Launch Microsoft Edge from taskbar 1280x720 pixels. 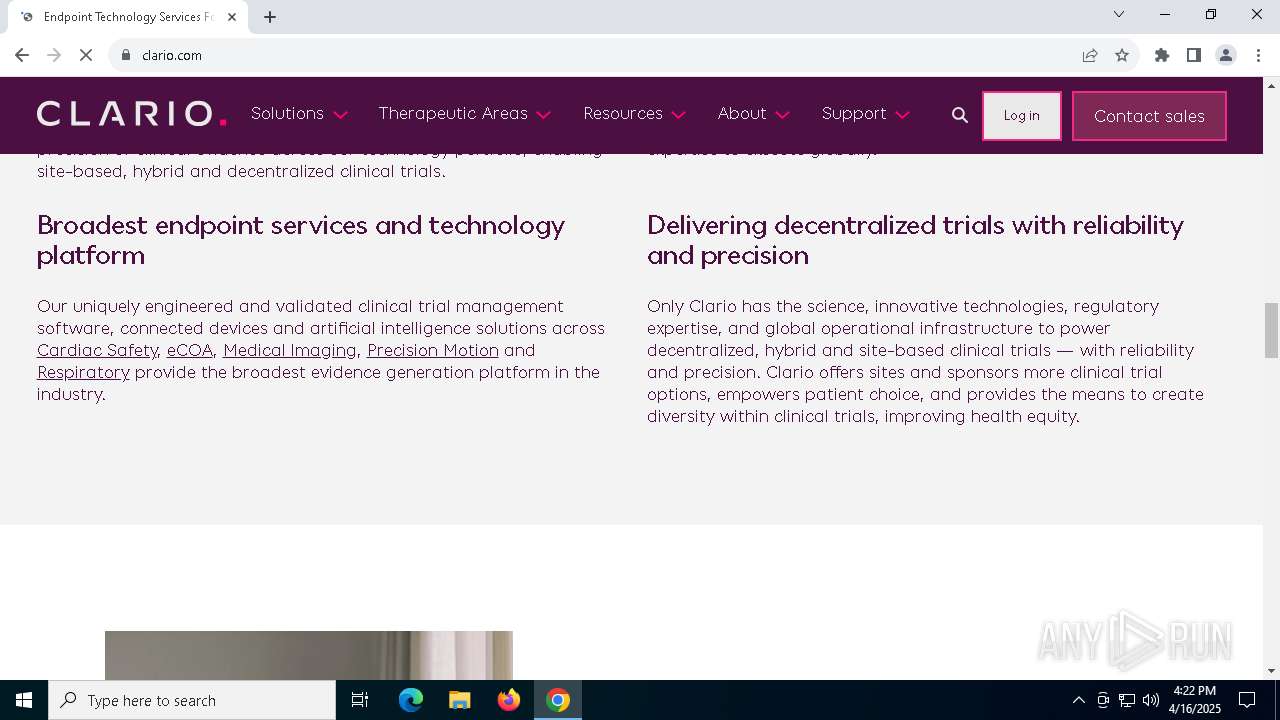(411, 700)
